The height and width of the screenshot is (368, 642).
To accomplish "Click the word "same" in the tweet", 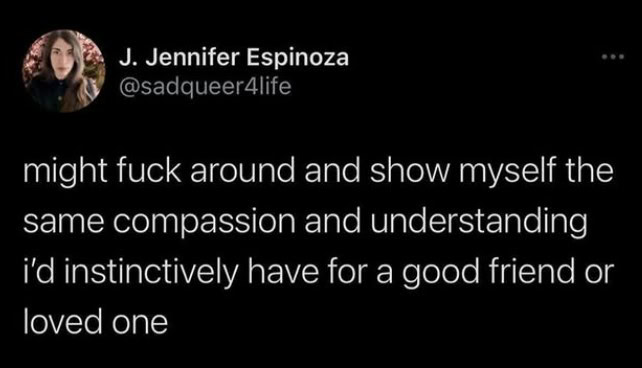I will [63, 223].
